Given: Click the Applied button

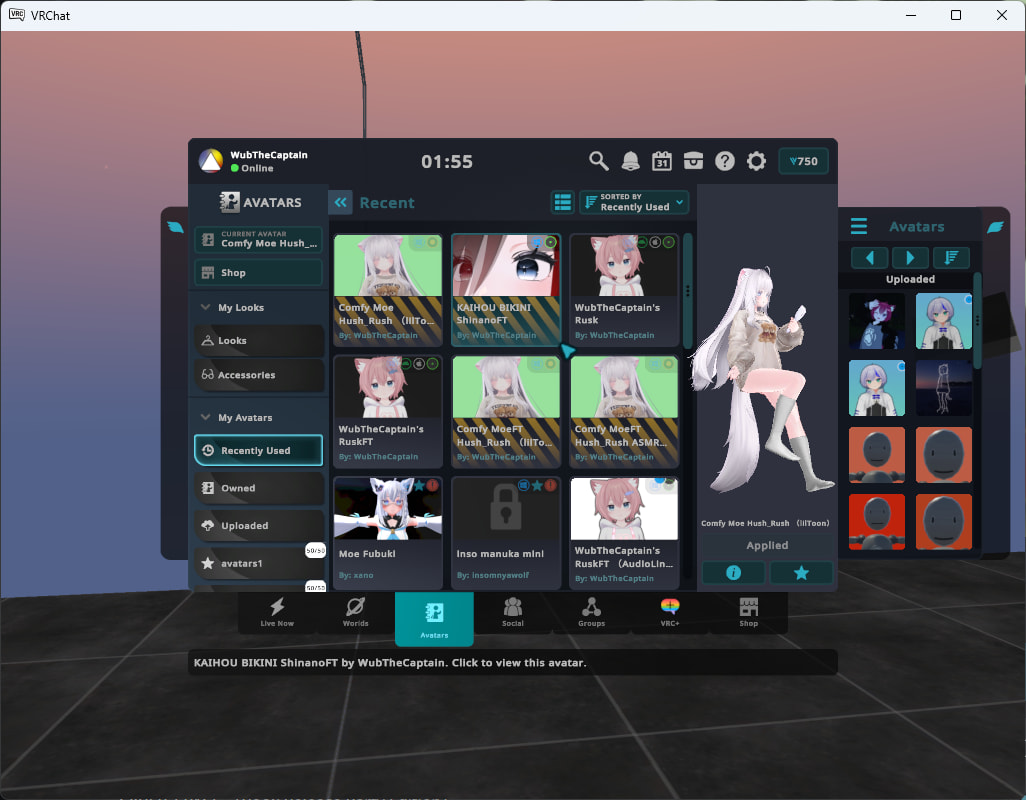Looking at the screenshot, I should pyautogui.click(x=767, y=546).
